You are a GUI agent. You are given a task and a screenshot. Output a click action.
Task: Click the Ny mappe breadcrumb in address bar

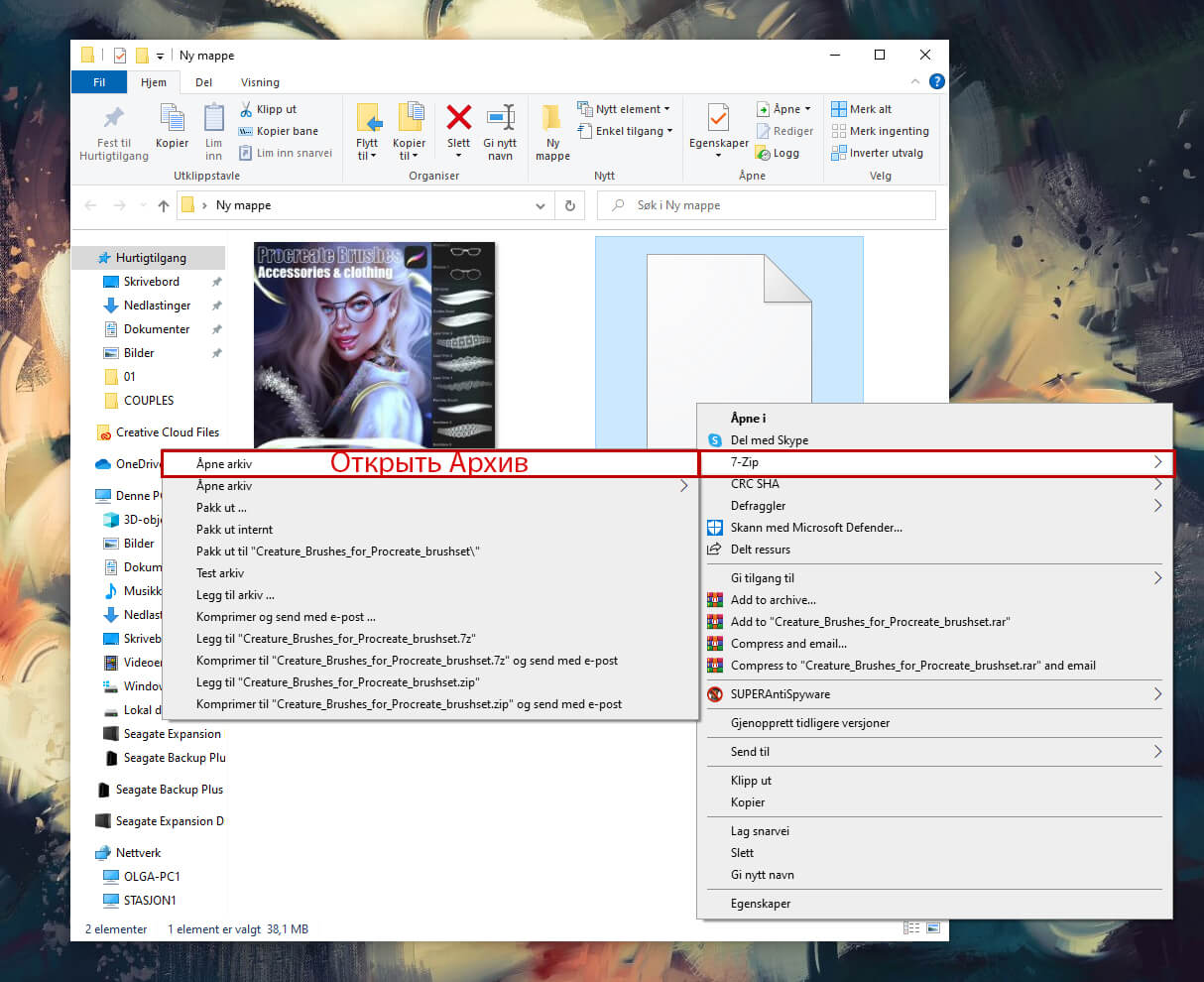click(243, 205)
